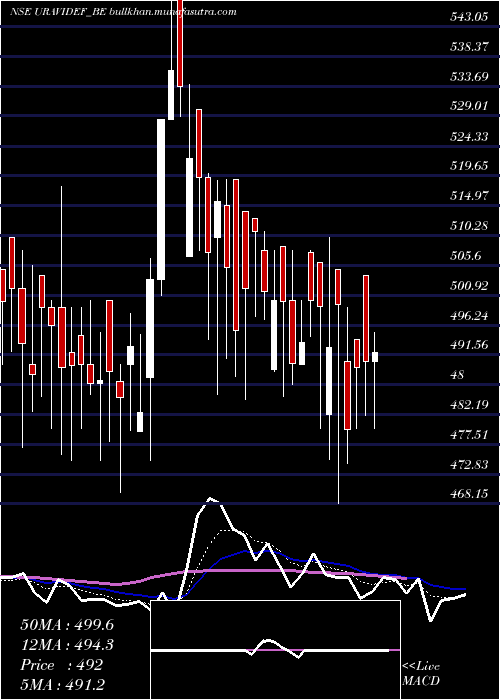
Task: Click the 472.83 price axis label
Action: coord(468,465)
